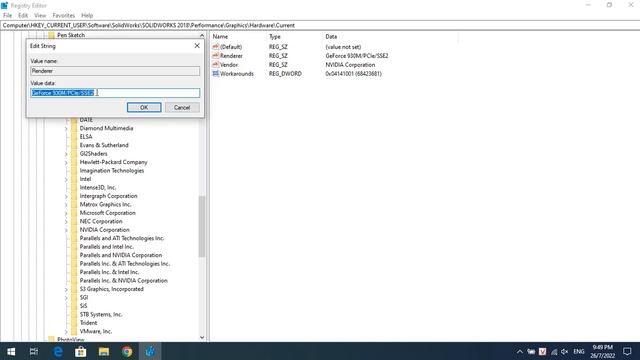Image resolution: width=640 pixels, height=360 pixels.
Task: Click the Data column header
Action: click(x=331, y=37)
